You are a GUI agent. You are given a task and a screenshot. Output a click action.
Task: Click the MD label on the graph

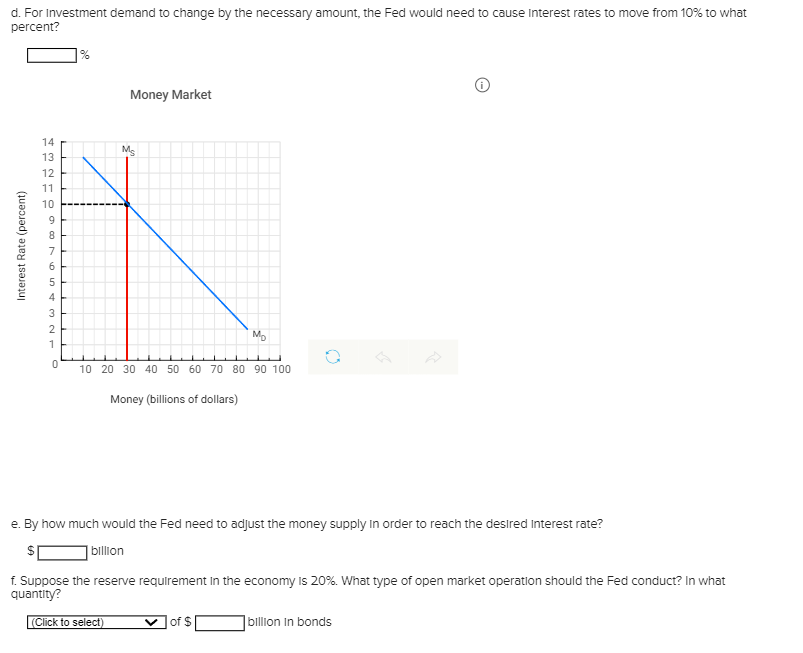click(x=257, y=336)
